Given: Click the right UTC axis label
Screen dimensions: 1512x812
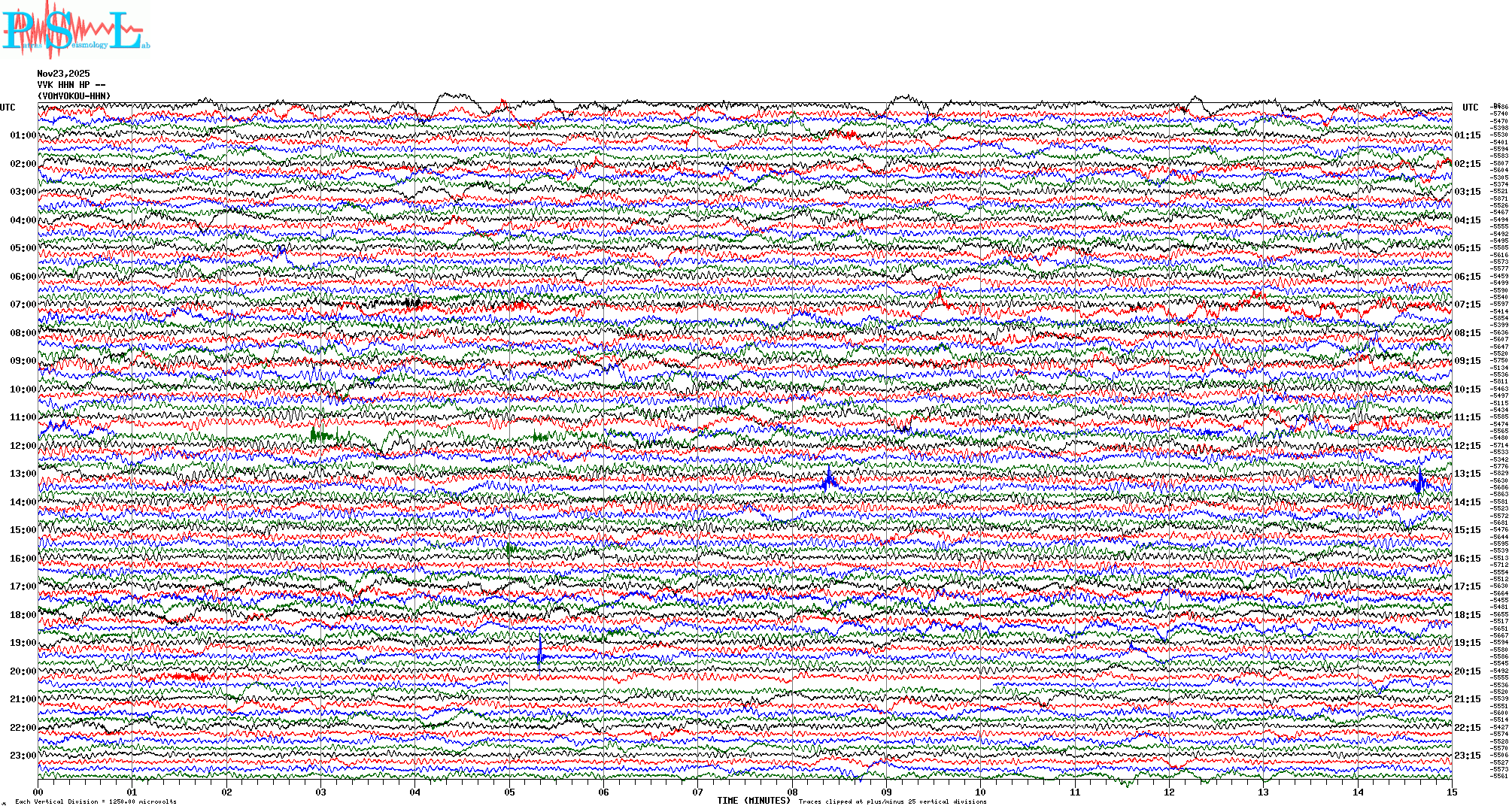Looking at the screenshot, I should [x=1470, y=108].
